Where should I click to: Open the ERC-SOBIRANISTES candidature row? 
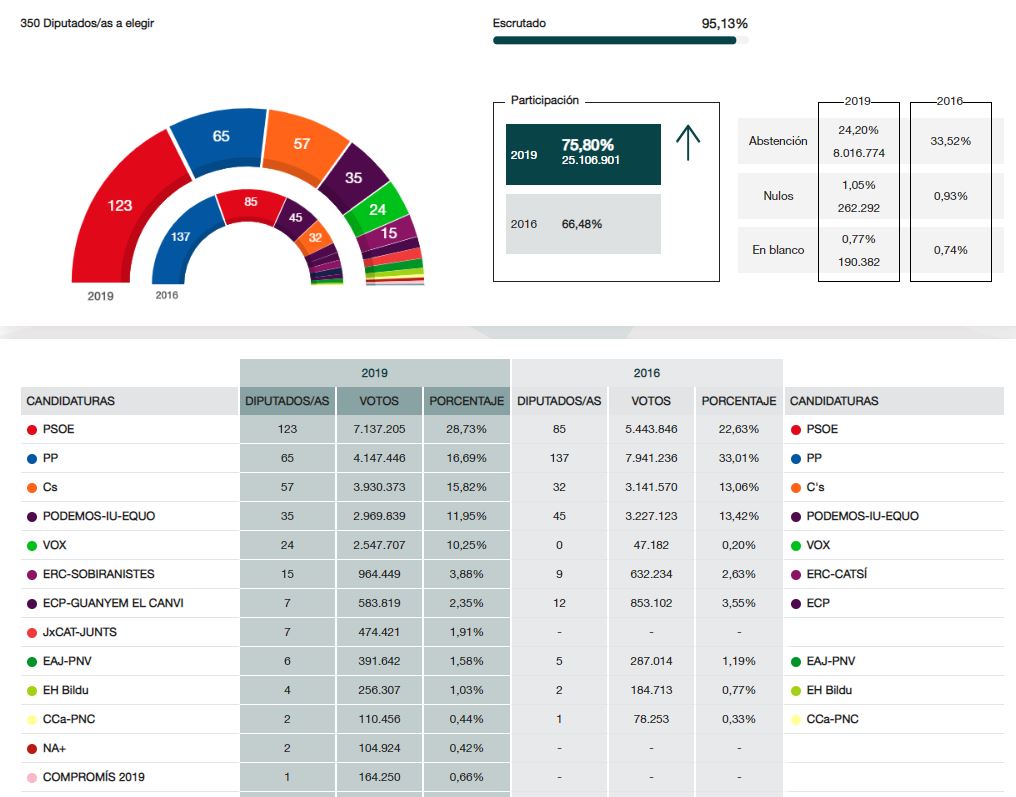coord(98,574)
